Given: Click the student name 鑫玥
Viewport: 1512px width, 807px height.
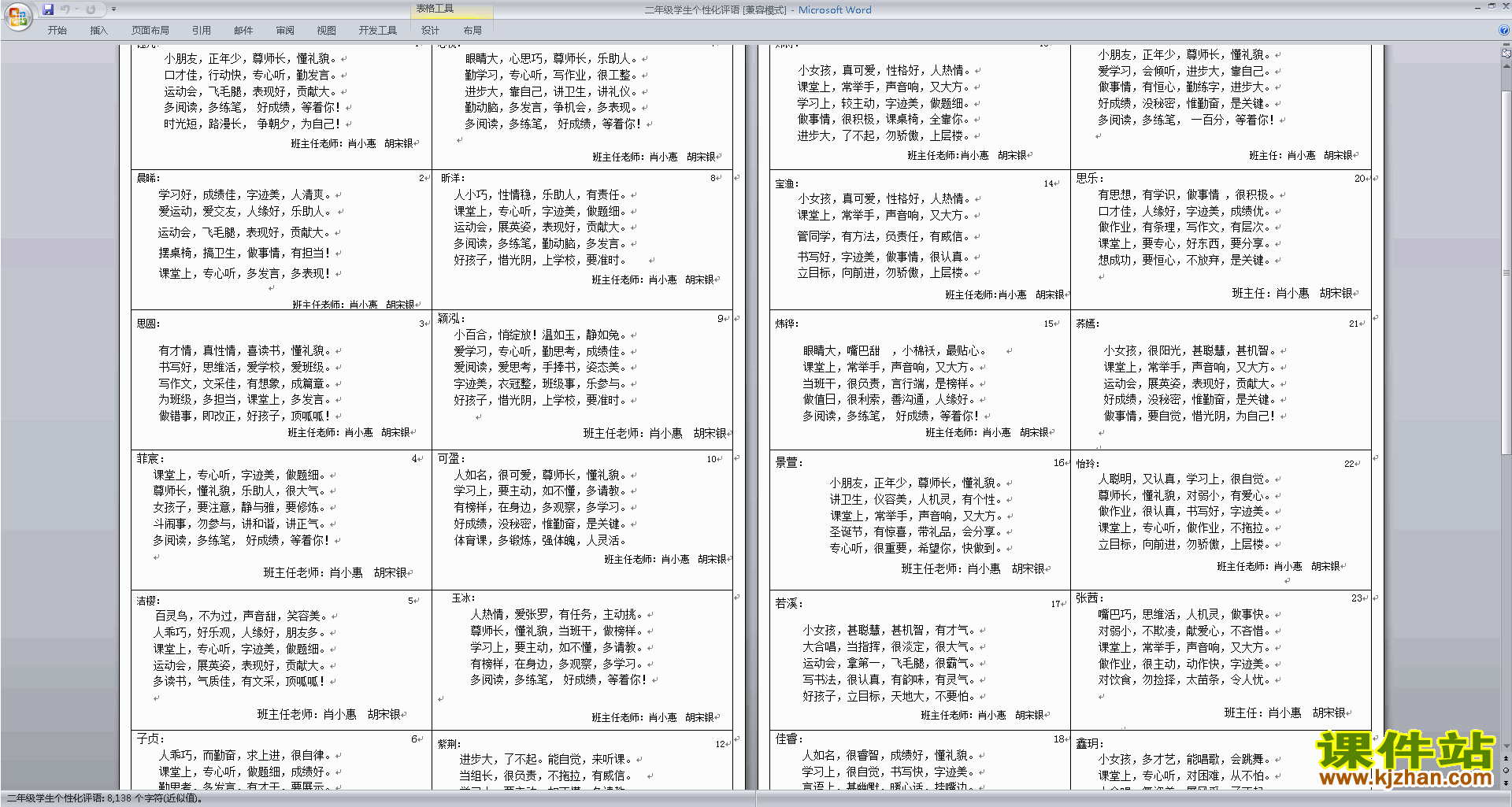Looking at the screenshot, I should coord(1090,743).
